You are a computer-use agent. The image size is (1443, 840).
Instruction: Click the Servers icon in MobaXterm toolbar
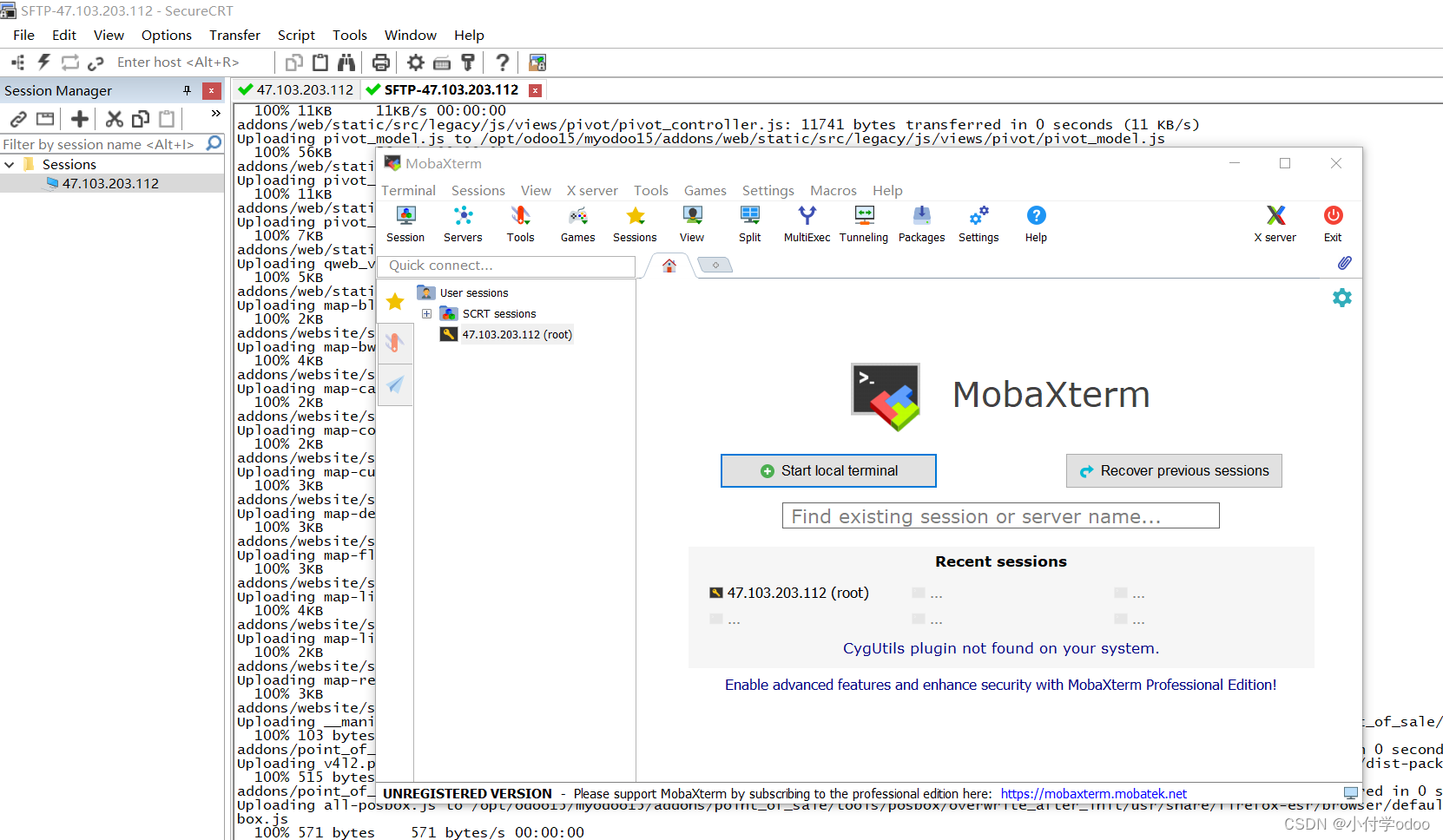click(x=463, y=223)
